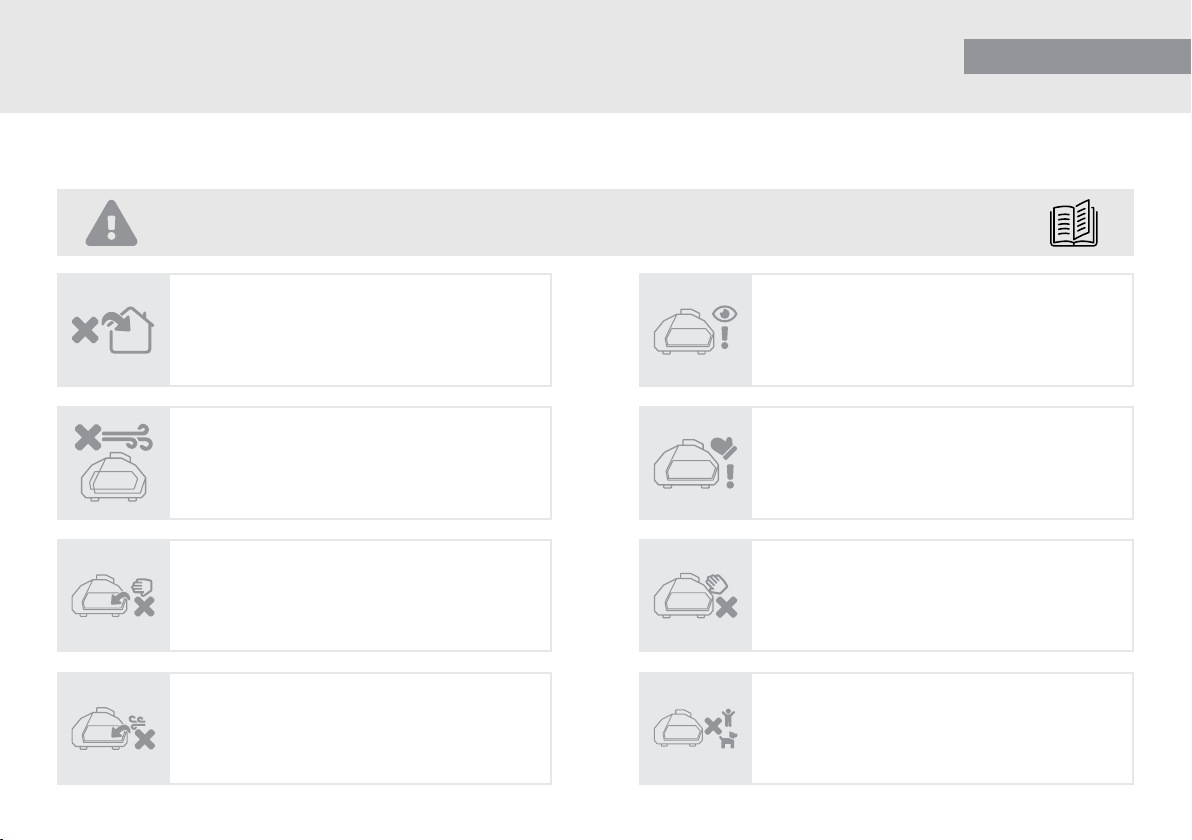Open the instruction manual book icon
Image resolution: width=1192 pixels, height=840 pixels.
click(1073, 223)
